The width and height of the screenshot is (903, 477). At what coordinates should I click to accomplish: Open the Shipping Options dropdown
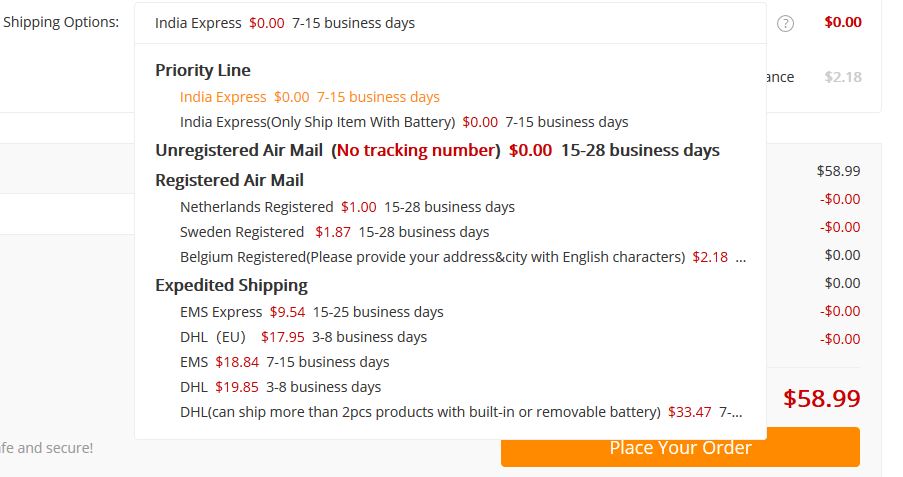pos(450,23)
